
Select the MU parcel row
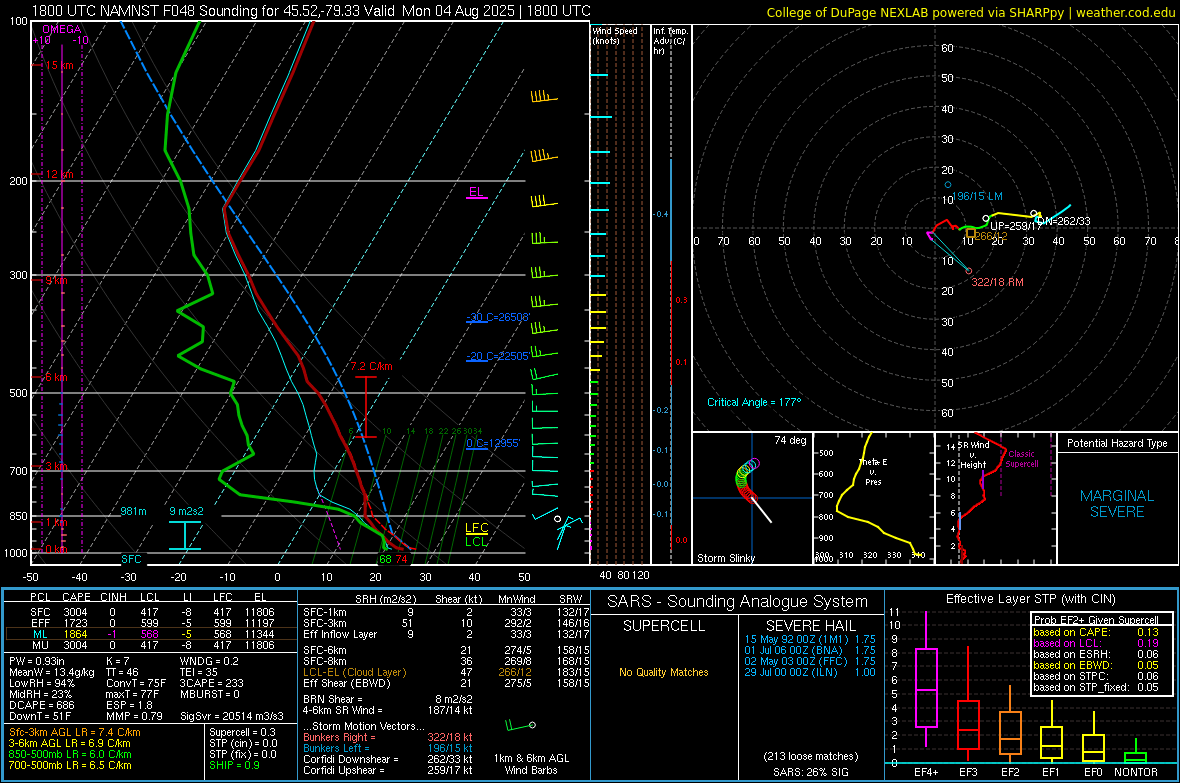(x=149, y=644)
